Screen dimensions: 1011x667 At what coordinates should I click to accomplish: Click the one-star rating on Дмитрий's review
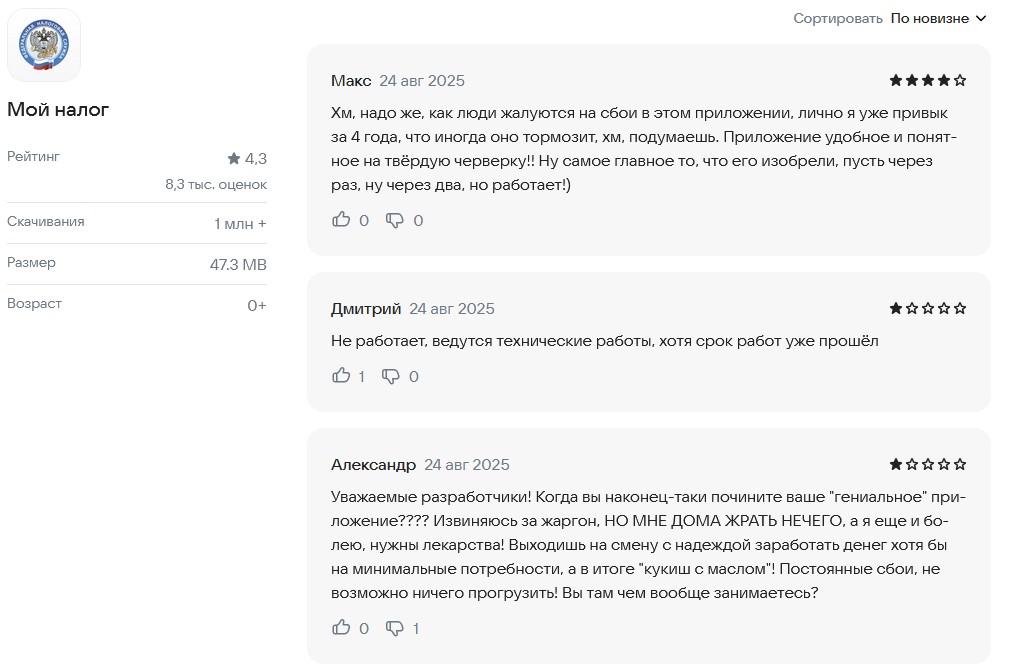[927, 308]
